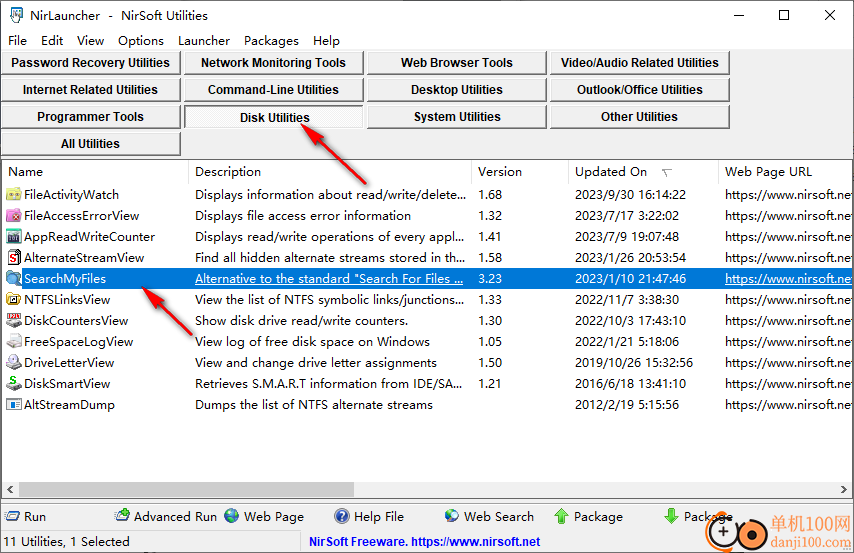Sort list by the Description column header
This screenshot has height=553, width=854.
(330, 172)
